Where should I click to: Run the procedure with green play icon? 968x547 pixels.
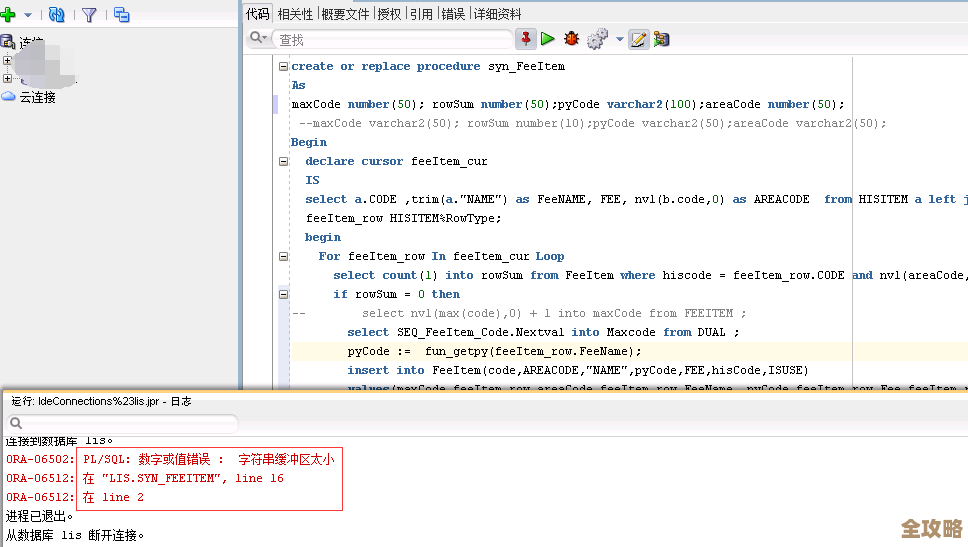pyautogui.click(x=548, y=39)
